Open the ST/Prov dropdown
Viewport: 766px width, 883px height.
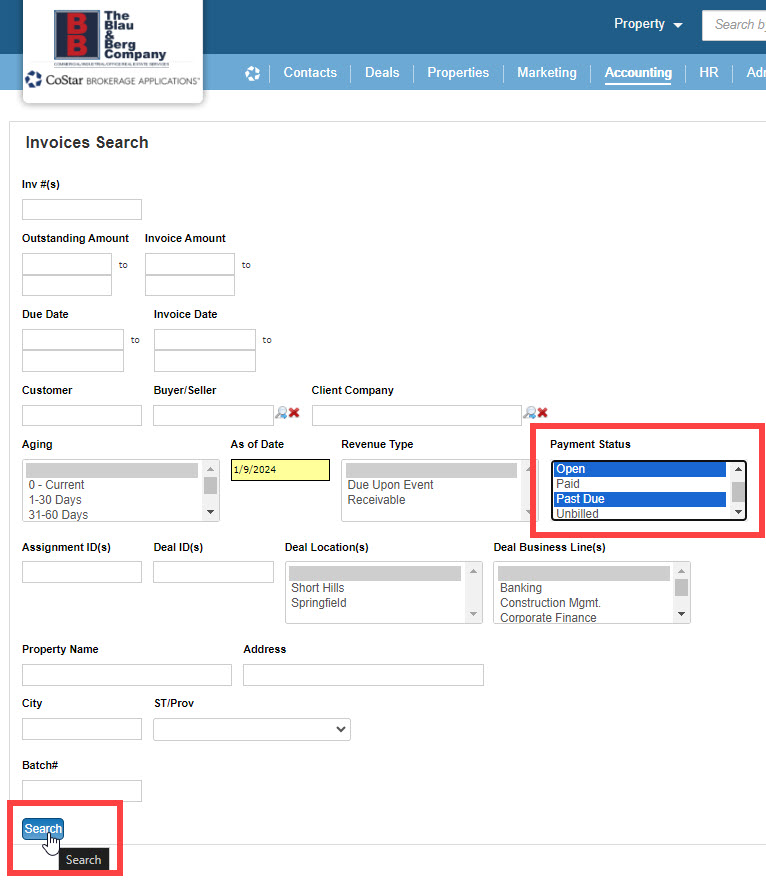(x=251, y=729)
